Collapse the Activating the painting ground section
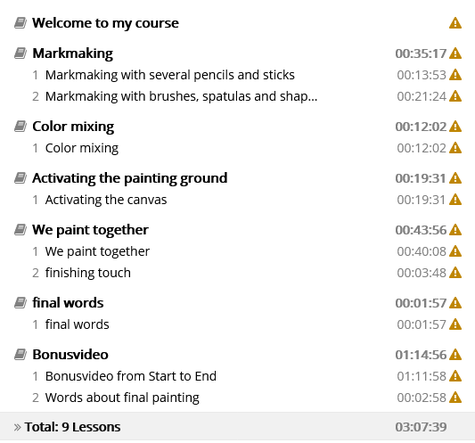 pyautogui.click(x=130, y=178)
